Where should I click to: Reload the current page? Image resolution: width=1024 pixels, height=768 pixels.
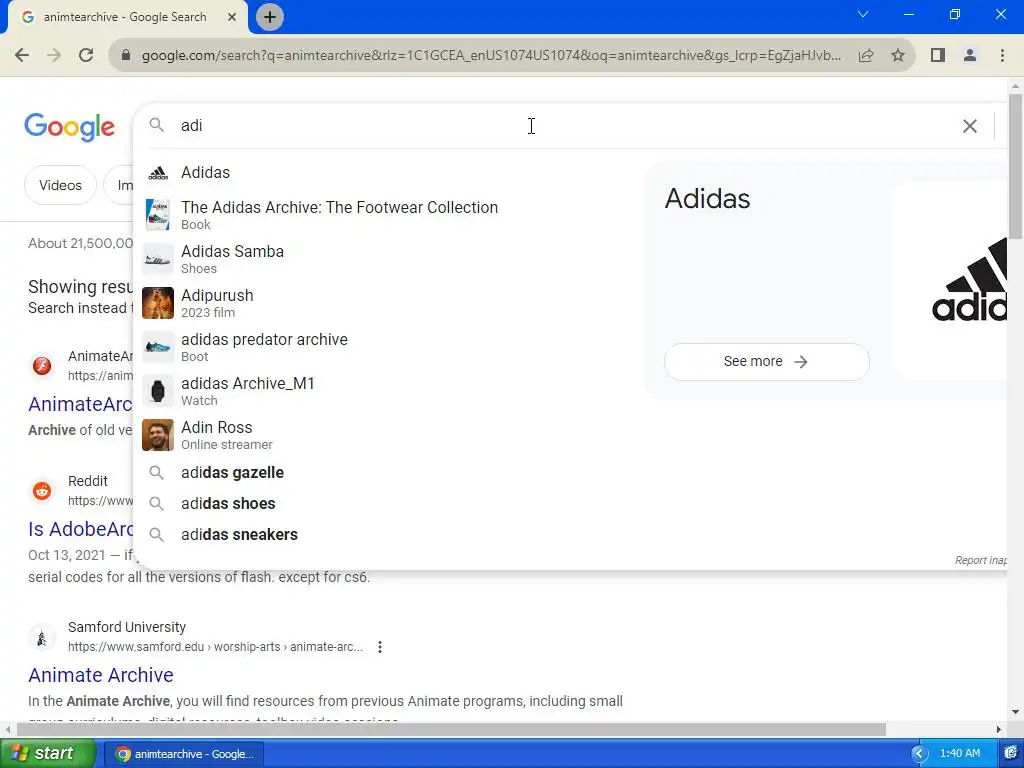click(86, 56)
